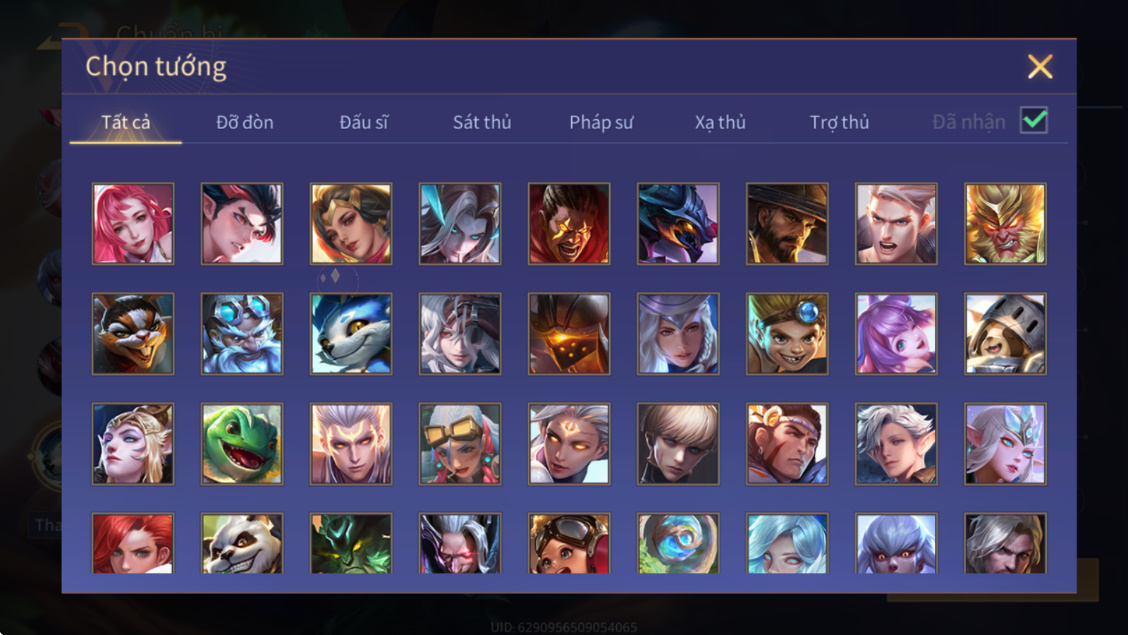
Task: Filter heroes by Xạ thủ
Action: point(720,122)
